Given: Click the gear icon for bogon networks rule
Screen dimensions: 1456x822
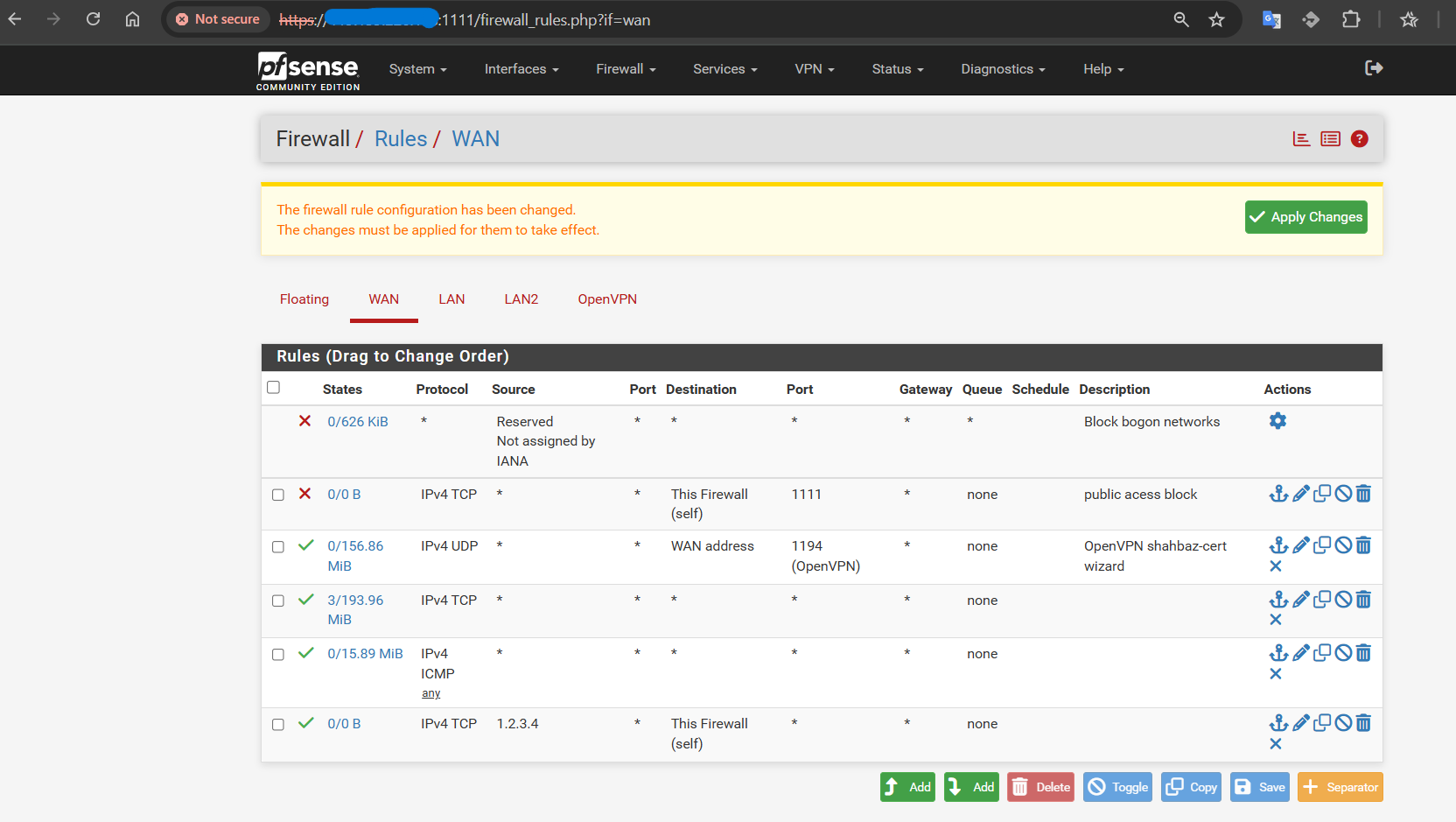Looking at the screenshot, I should tap(1277, 421).
